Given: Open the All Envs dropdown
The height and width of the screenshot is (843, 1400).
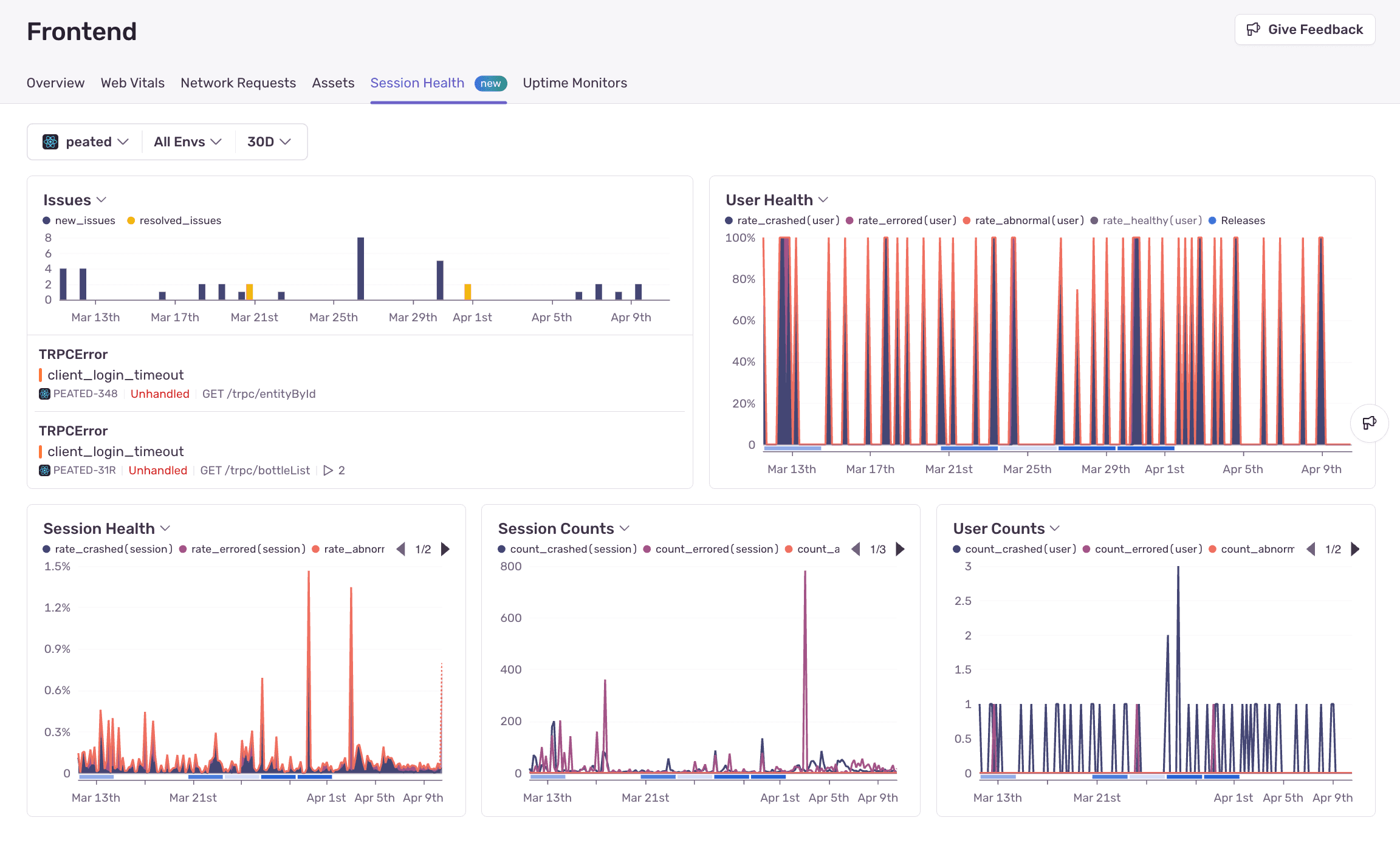Looking at the screenshot, I should pyautogui.click(x=187, y=142).
